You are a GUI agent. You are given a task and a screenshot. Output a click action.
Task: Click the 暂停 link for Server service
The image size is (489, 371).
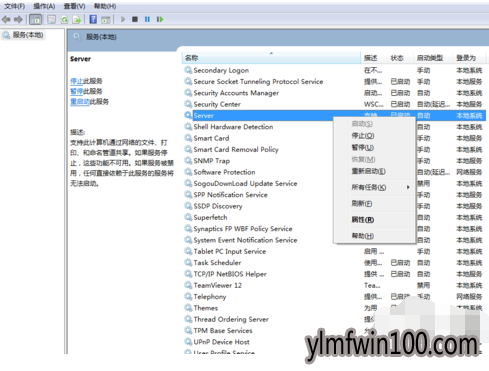pyautogui.click(x=76, y=91)
